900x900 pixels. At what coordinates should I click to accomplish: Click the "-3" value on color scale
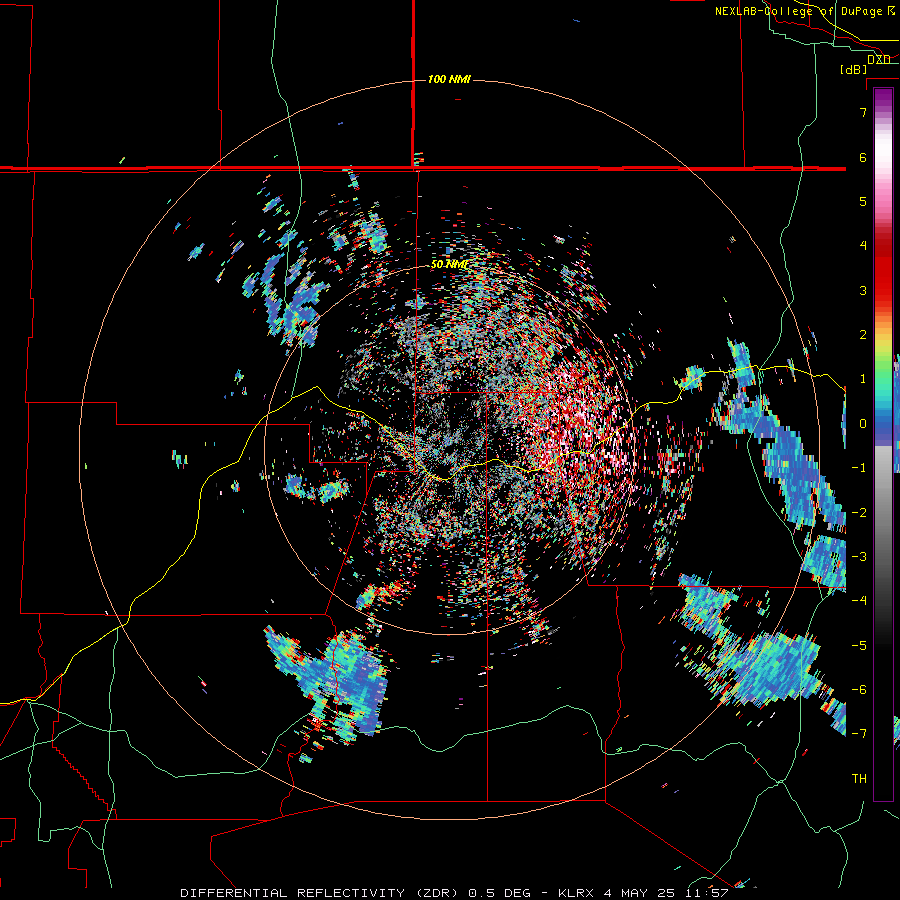859,557
